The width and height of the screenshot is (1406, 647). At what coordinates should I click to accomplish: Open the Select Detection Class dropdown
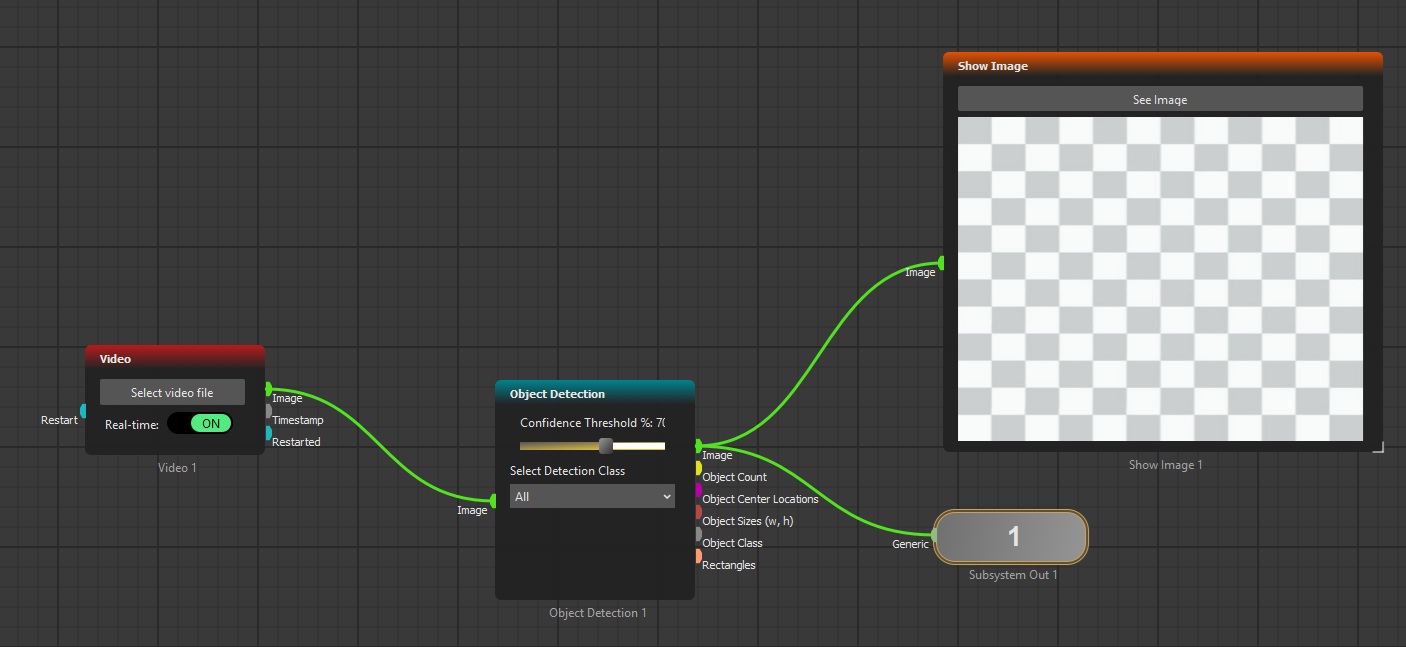(x=592, y=496)
